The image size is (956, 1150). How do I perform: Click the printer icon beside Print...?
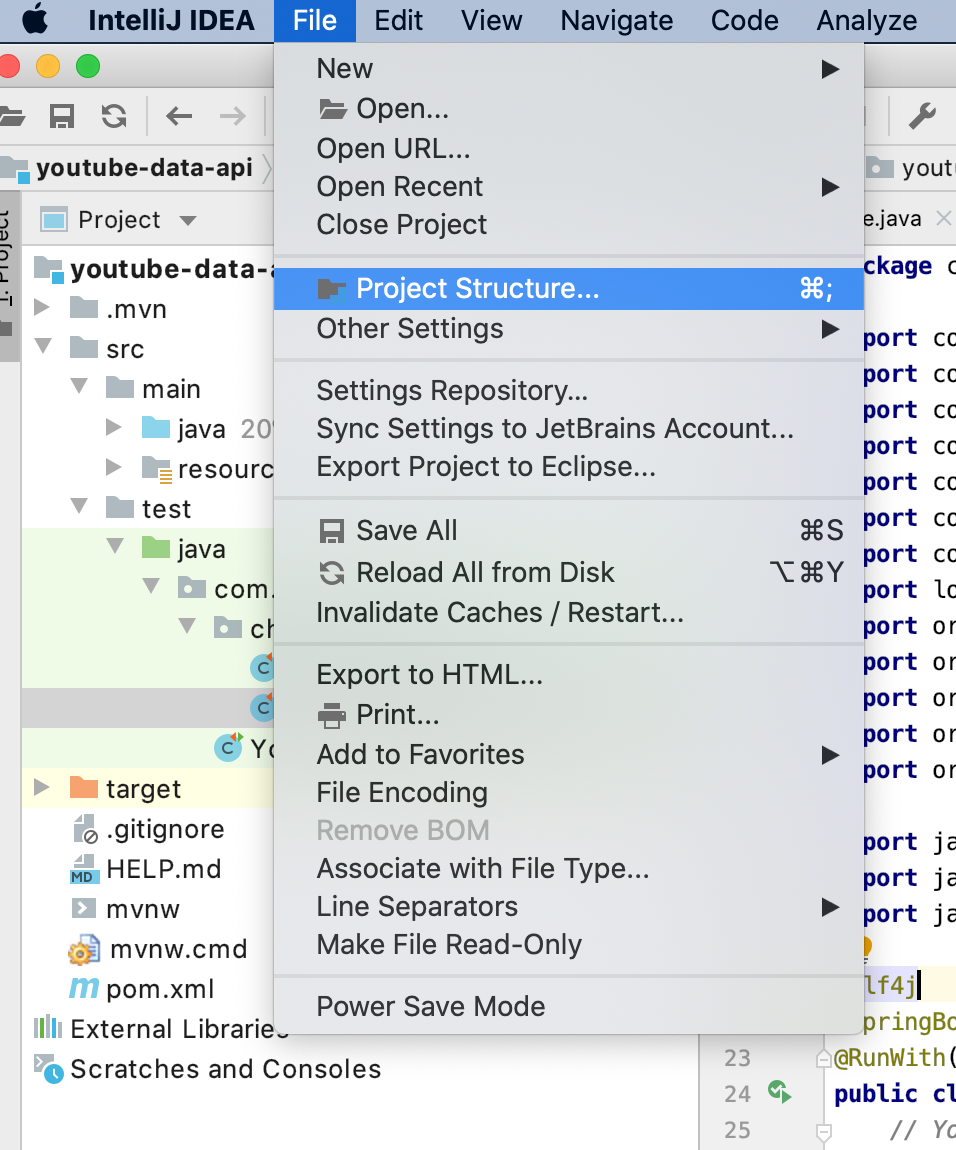332,715
